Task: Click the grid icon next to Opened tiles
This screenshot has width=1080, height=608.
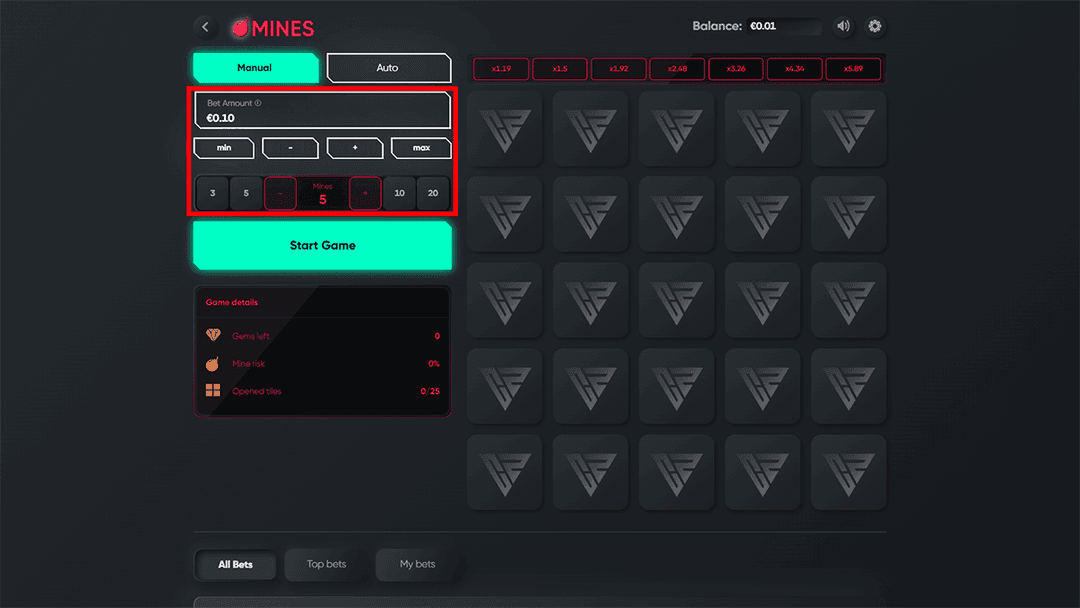Action: 211,391
